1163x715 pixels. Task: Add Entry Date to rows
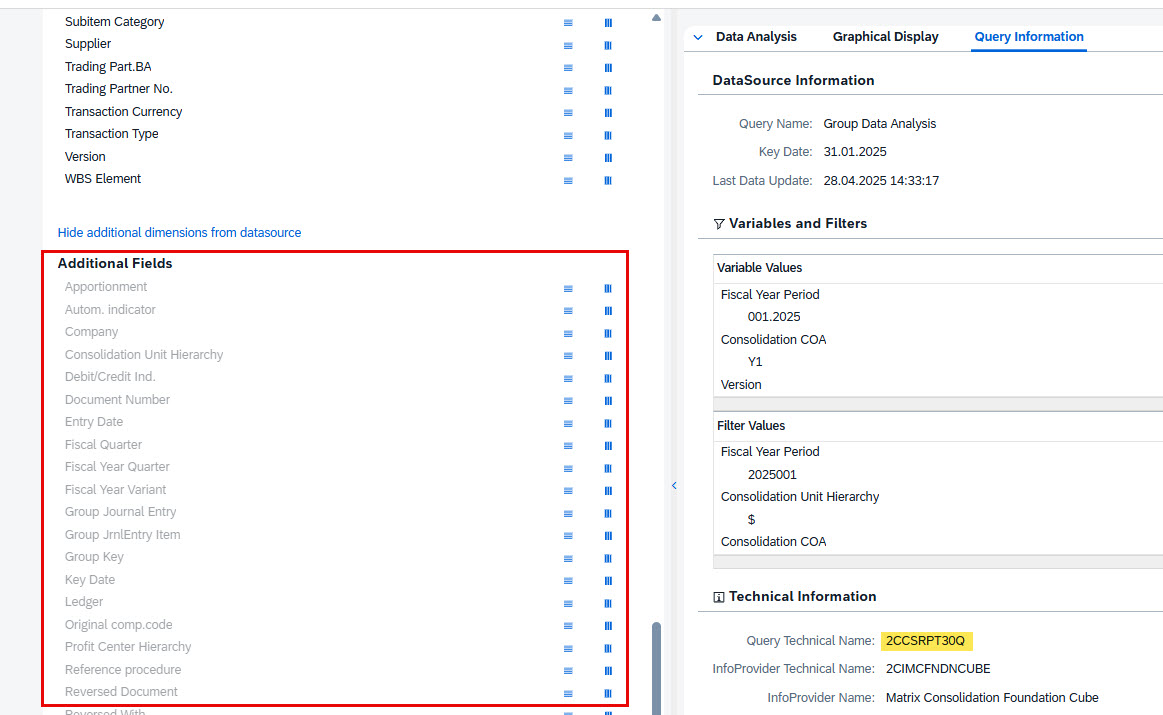click(x=568, y=424)
